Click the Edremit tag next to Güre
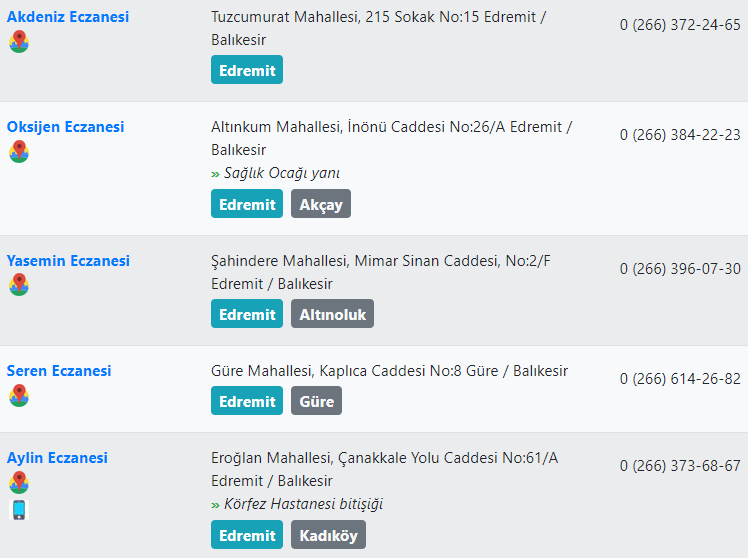Screen dimensions: 748x558 247,401
